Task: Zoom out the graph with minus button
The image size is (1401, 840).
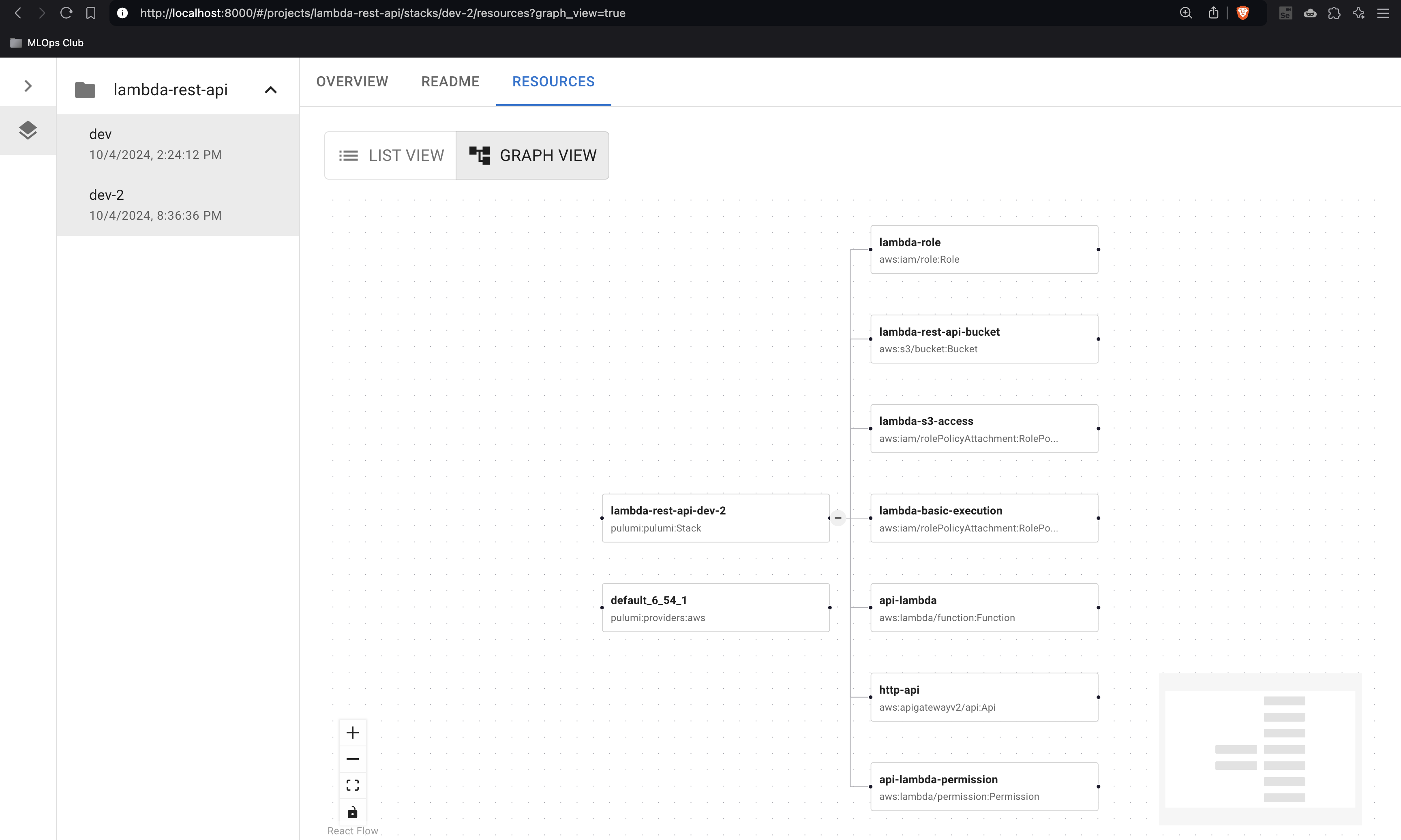Action: pos(353,759)
